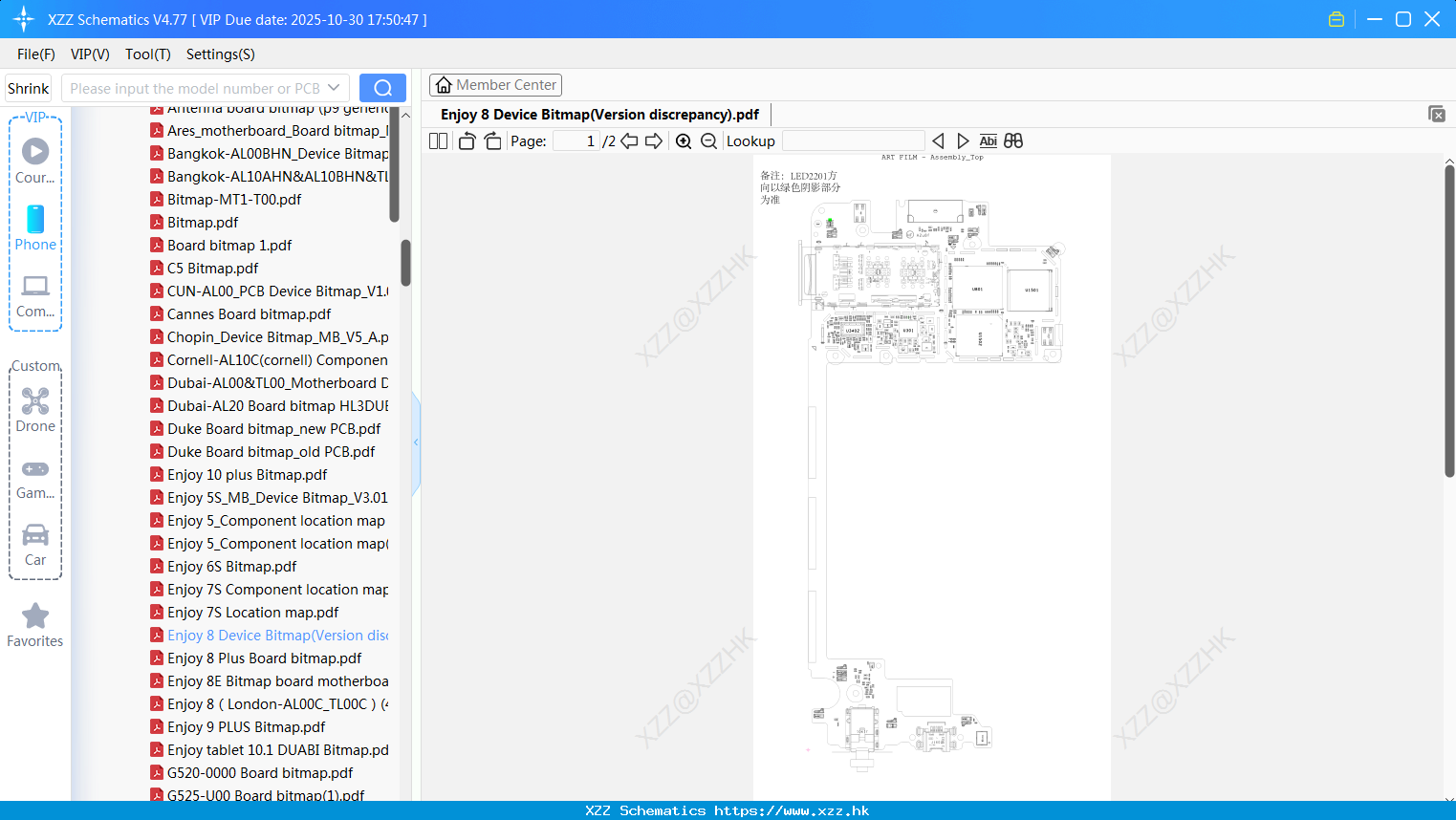Open Enjoy 5S_MB_Device Bitmap file
Viewport: 1456px width, 820px height.
(269, 498)
